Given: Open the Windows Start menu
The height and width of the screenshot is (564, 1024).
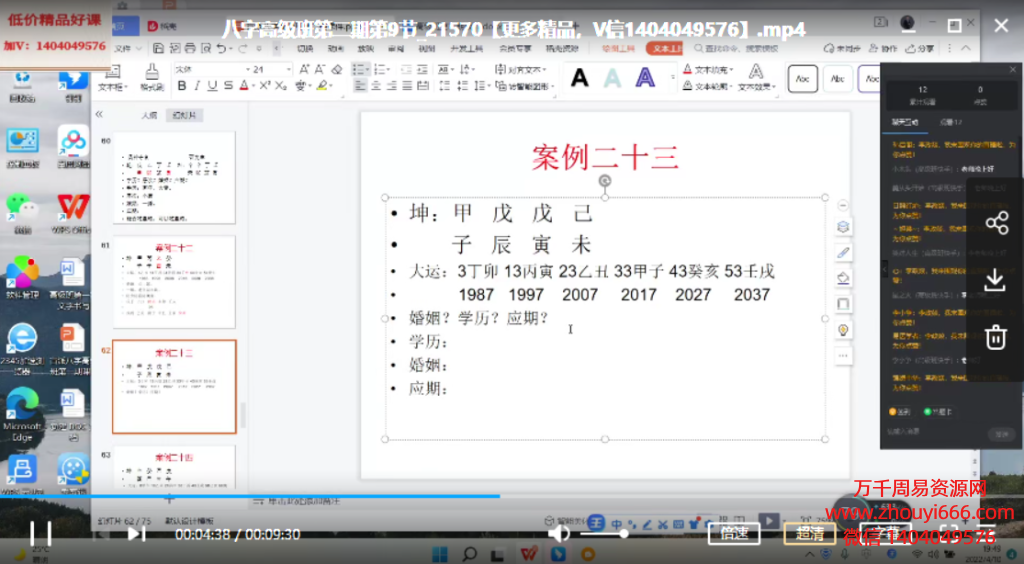Looking at the screenshot, I should 440,555.
